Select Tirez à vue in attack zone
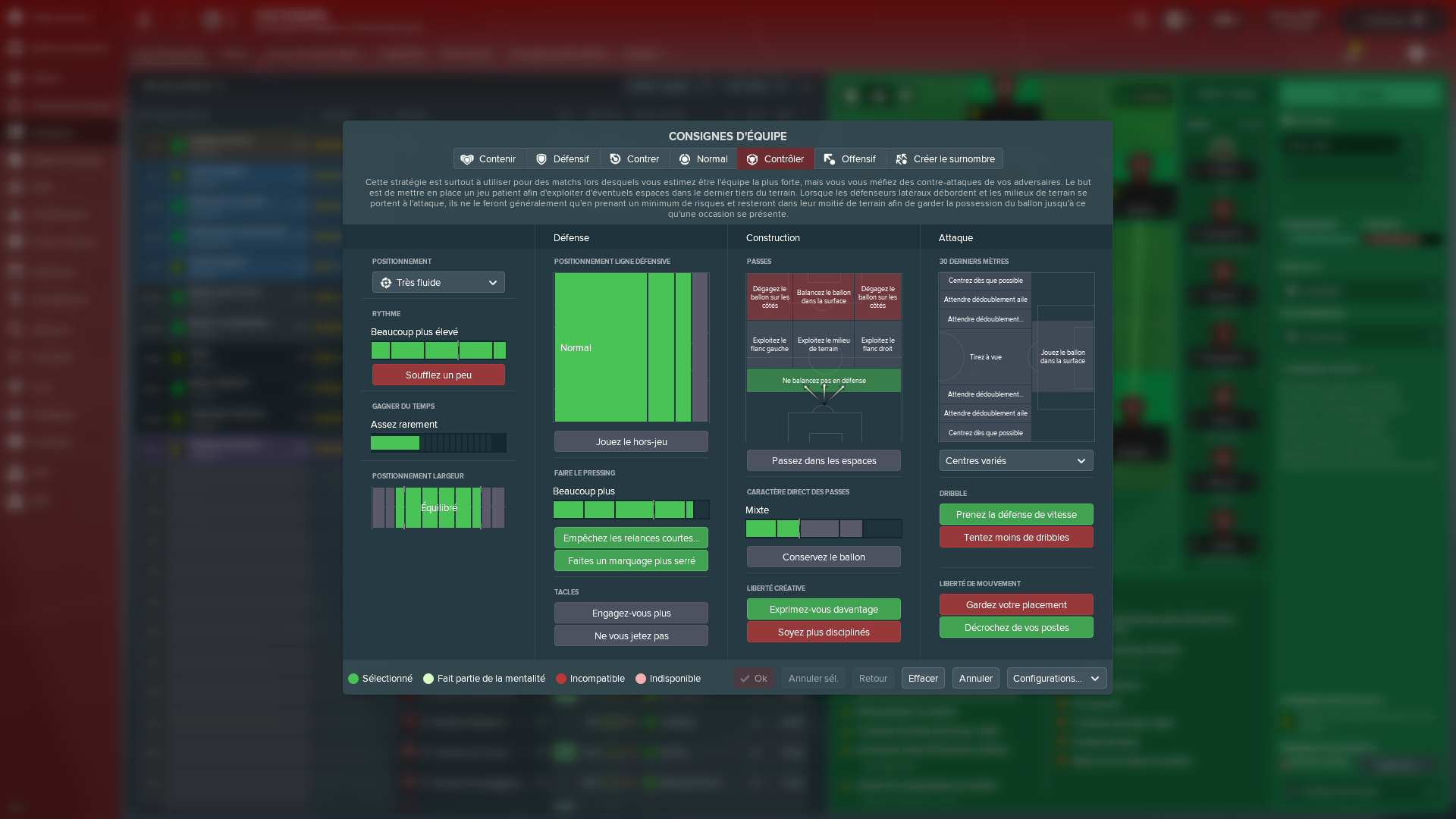1456x819 pixels. pos(985,357)
